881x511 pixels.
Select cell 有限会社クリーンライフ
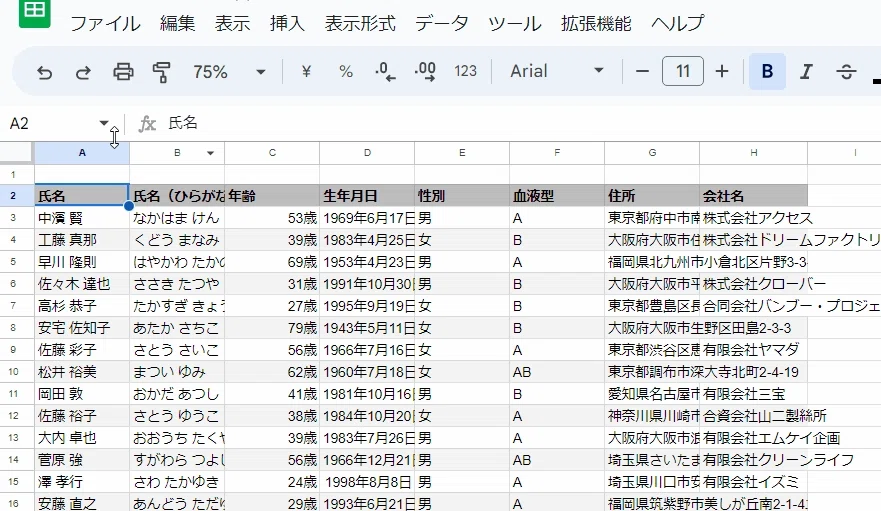753,460
